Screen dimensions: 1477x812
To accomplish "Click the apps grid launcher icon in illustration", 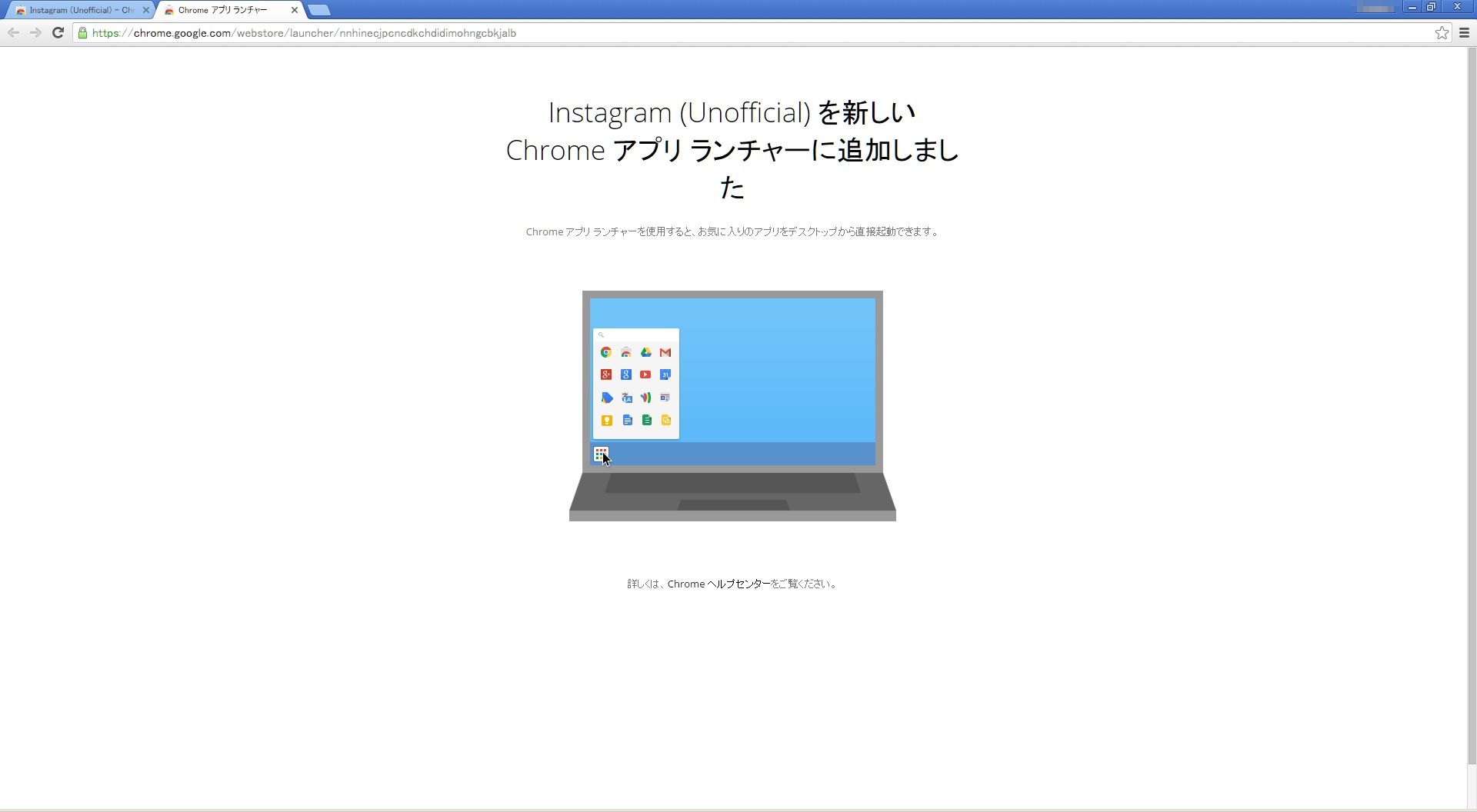I will click(x=601, y=454).
